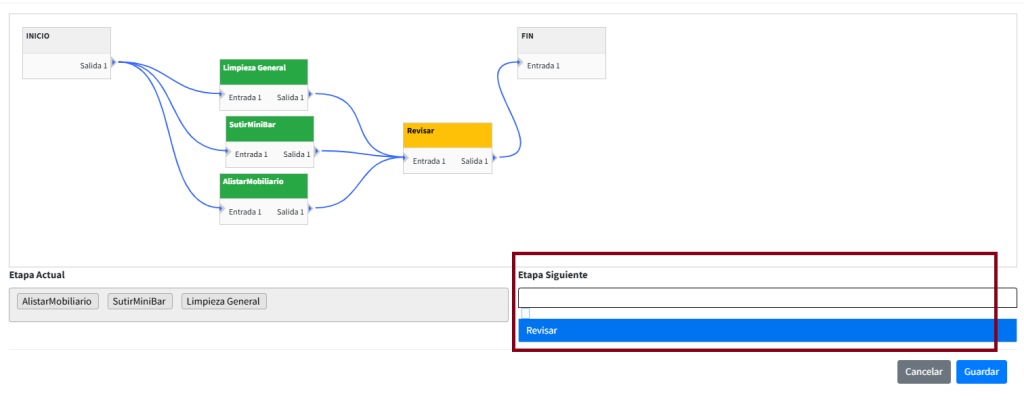Click the FIN node's Entrada 1 input connector
The width and height of the screenshot is (1024, 400).
pos(519,65)
